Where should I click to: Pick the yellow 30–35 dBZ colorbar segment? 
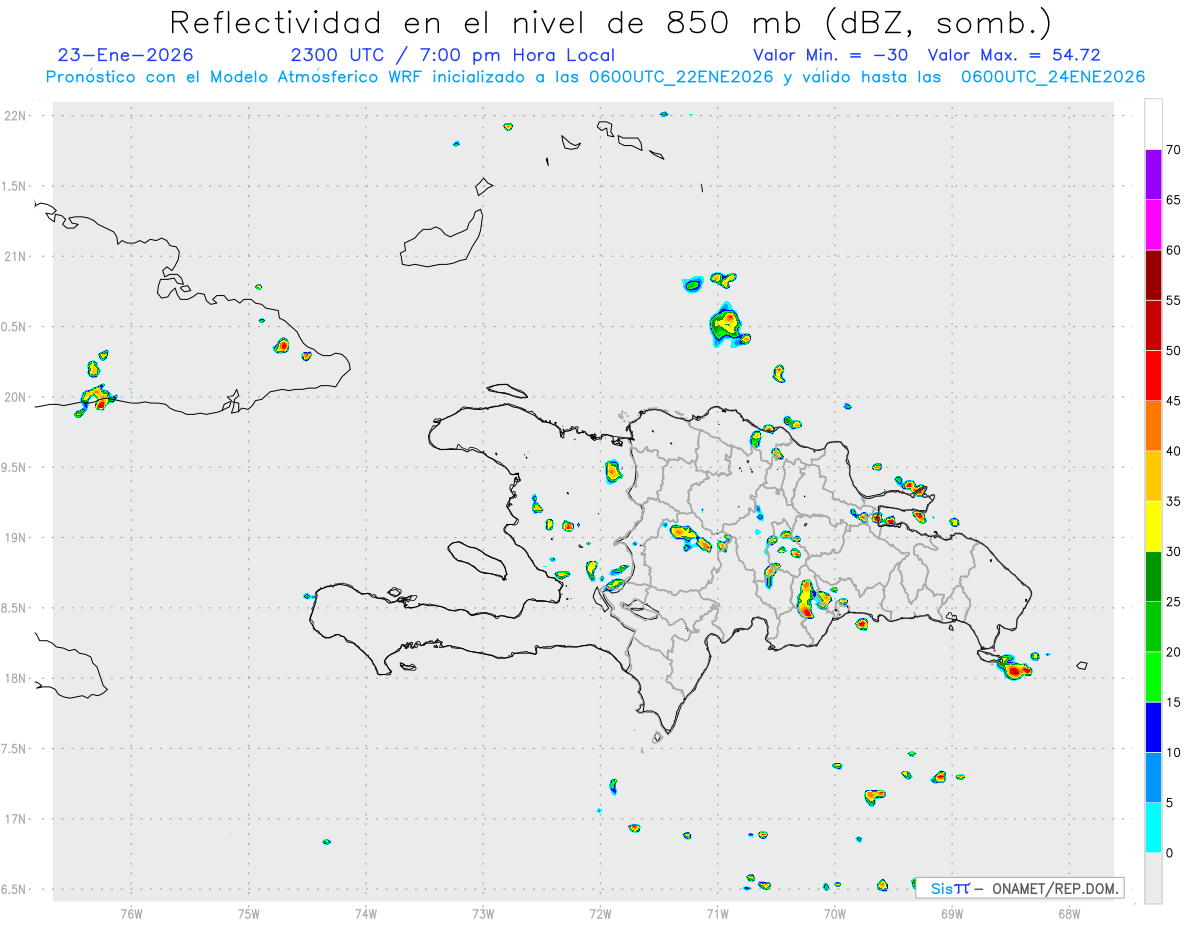1153,526
